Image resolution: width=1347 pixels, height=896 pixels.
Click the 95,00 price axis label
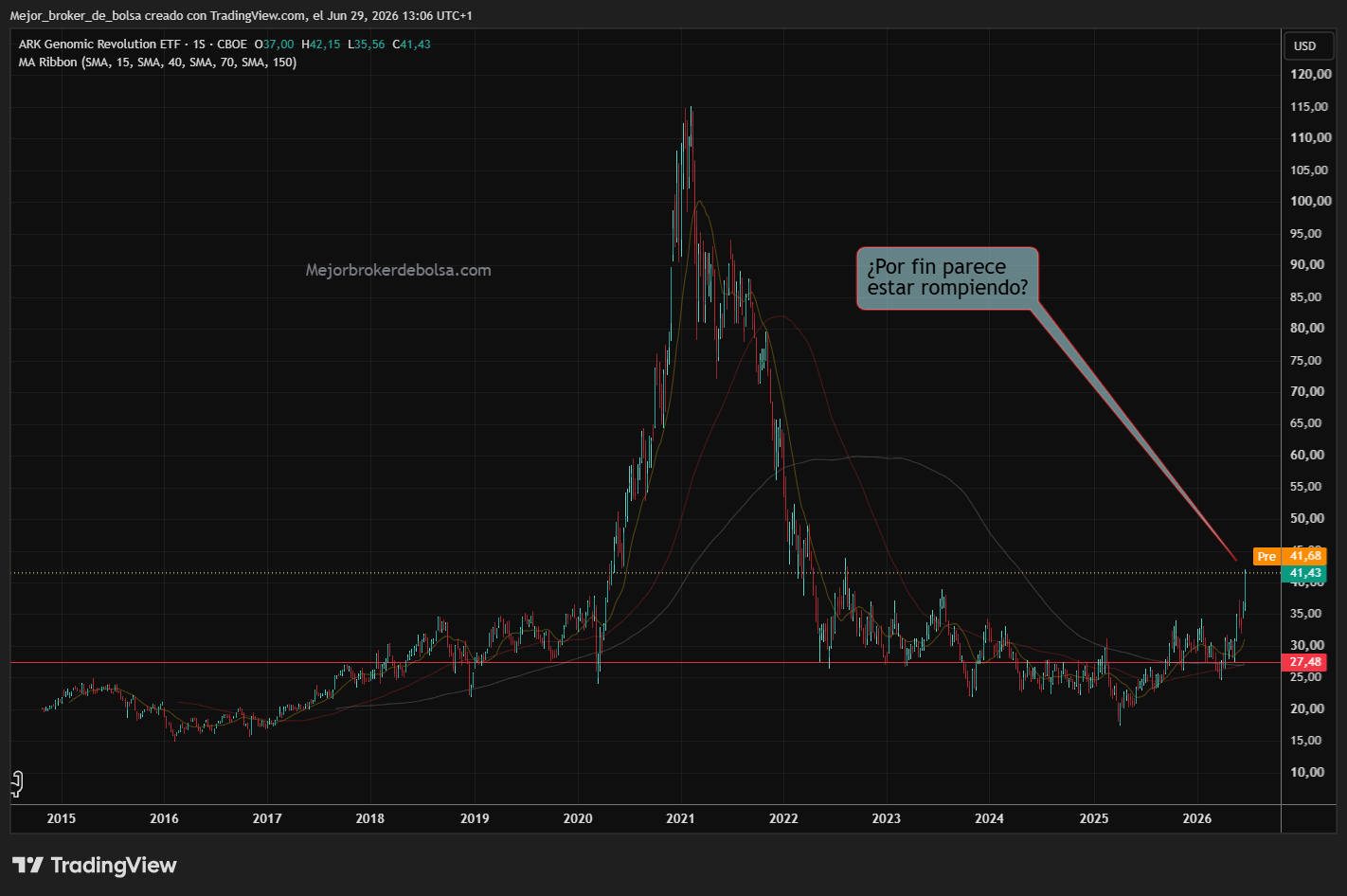point(1307,234)
